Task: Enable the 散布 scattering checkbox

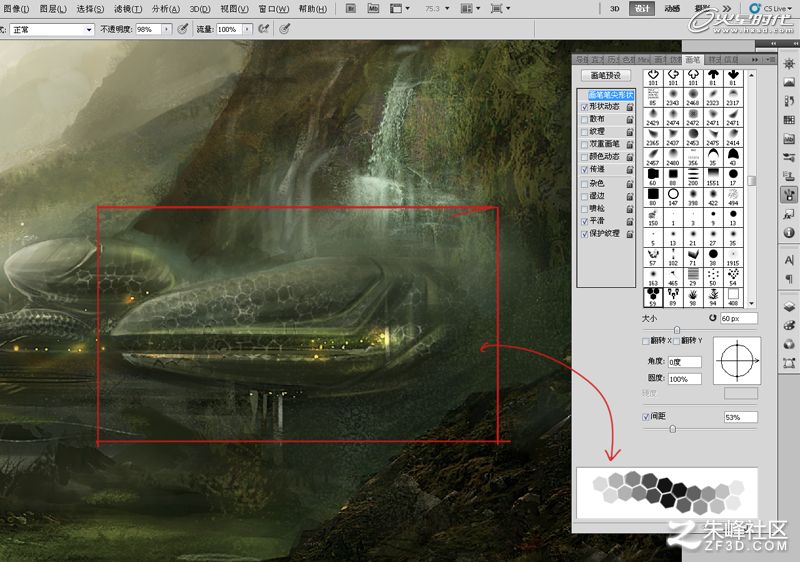Action: (x=585, y=119)
